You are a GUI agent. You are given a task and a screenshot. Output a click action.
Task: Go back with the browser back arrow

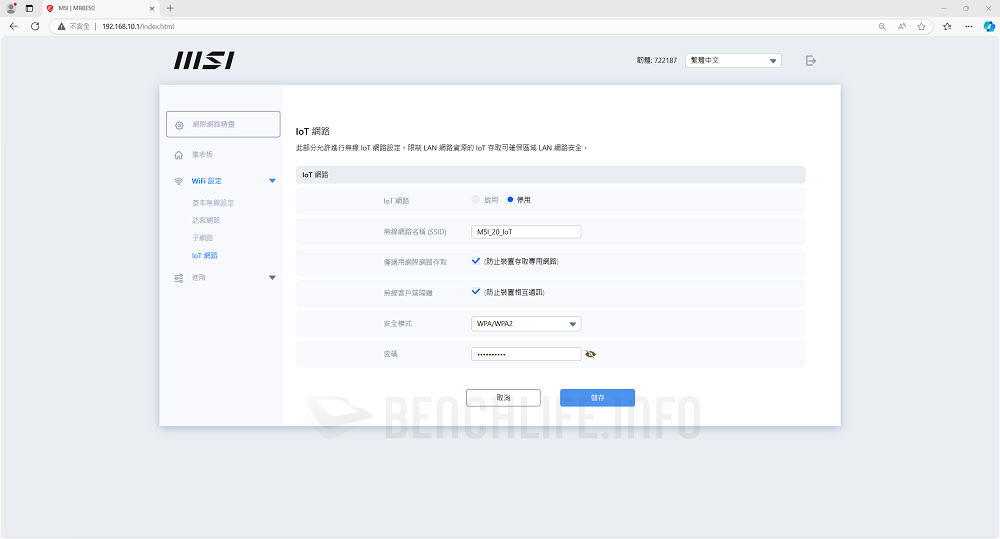coord(13,26)
